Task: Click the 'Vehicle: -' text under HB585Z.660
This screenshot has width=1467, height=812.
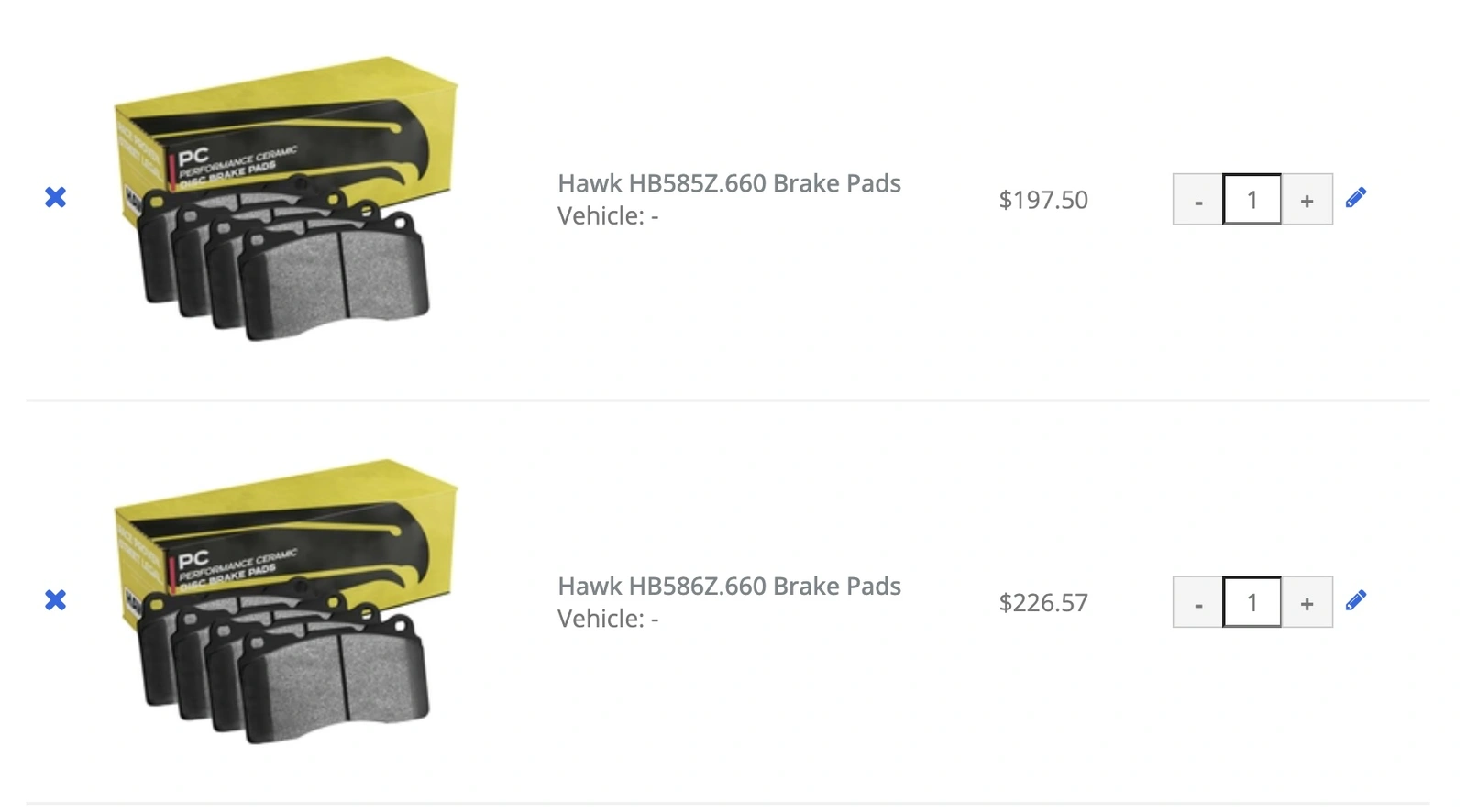Action: click(603, 217)
